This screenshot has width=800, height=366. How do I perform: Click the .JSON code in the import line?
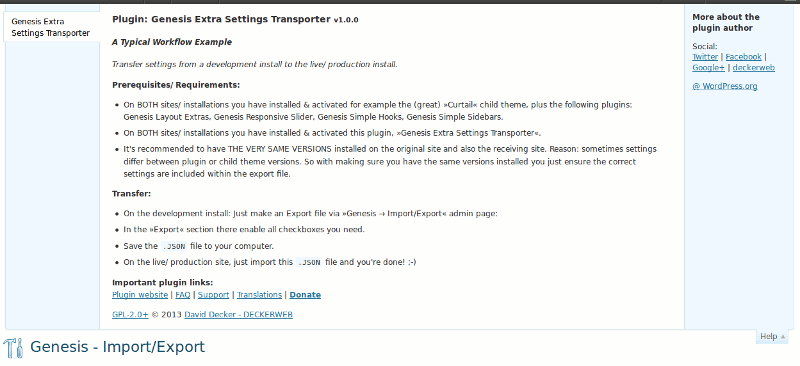click(309, 262)
